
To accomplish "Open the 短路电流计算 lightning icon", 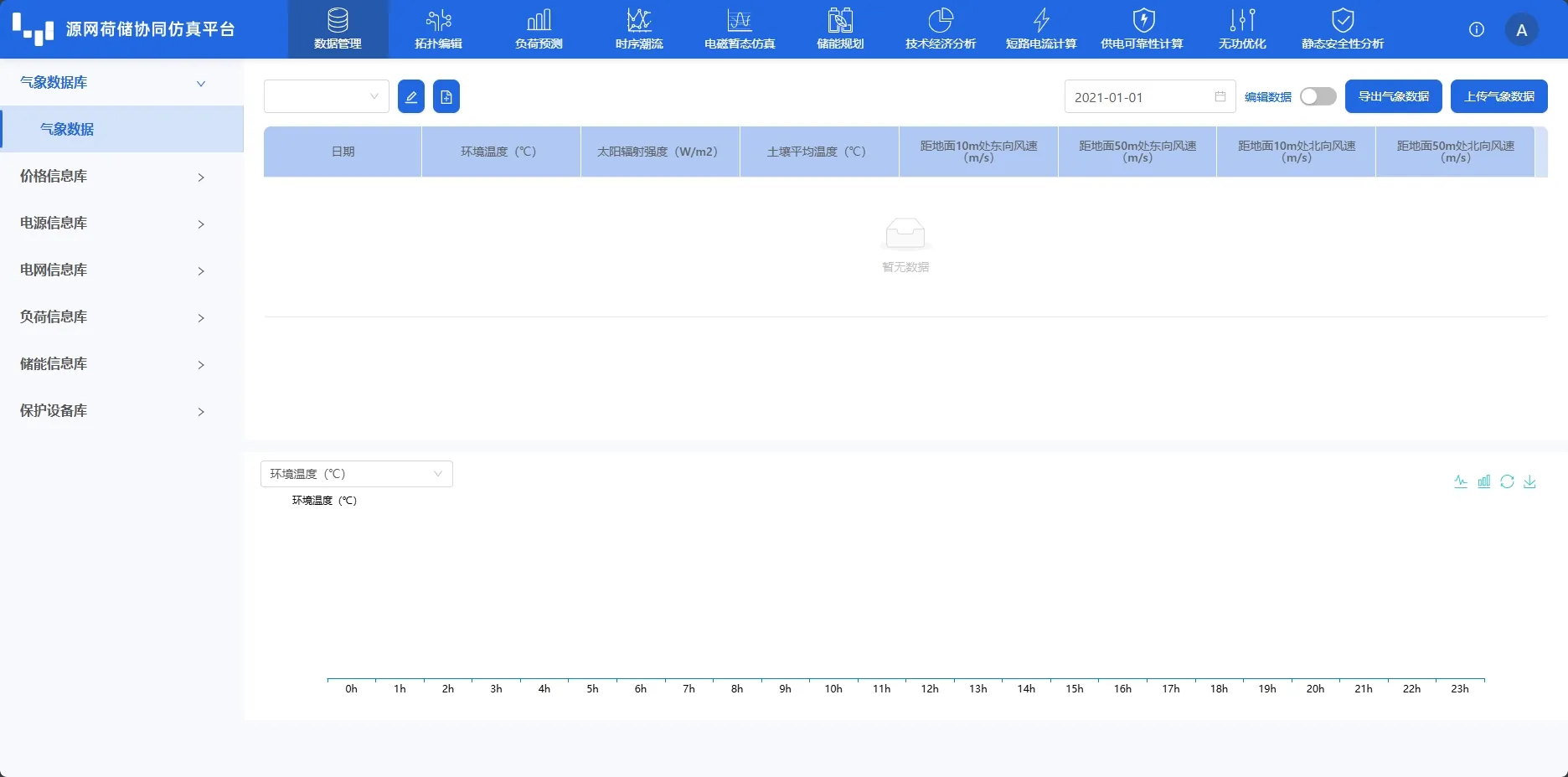I will 1041,20.
